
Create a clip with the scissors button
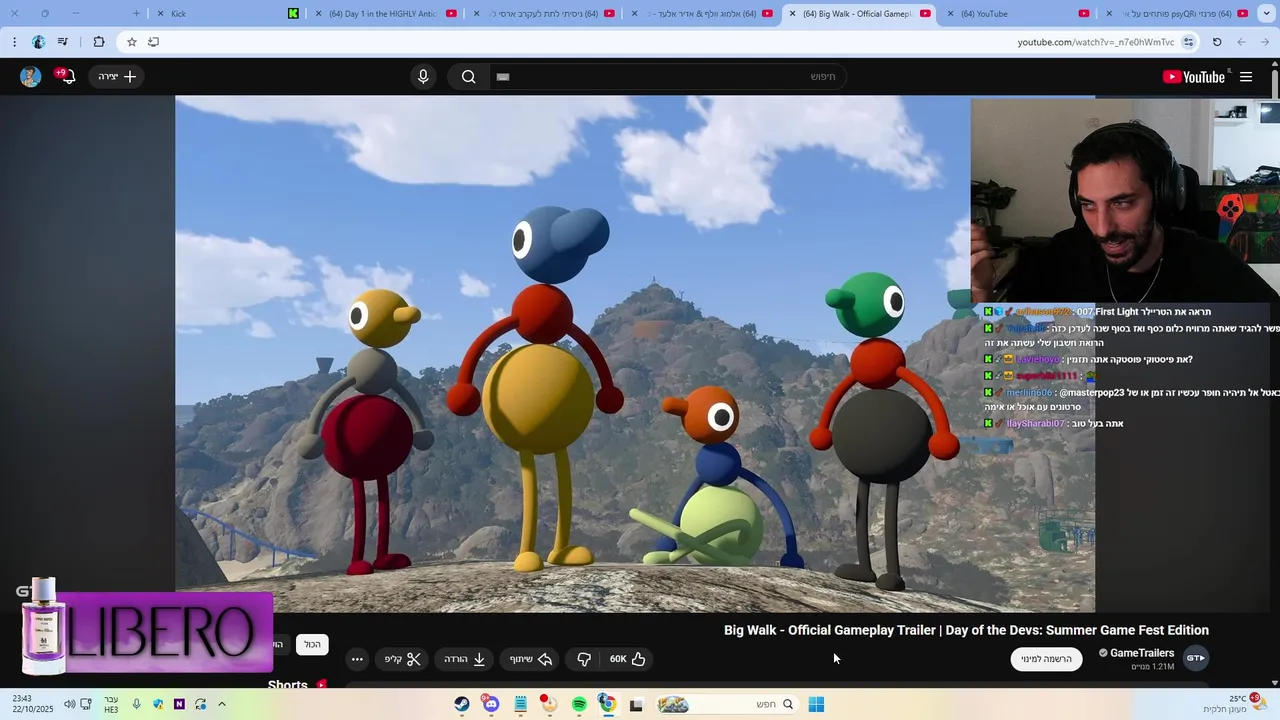click(x=403, y=659)
